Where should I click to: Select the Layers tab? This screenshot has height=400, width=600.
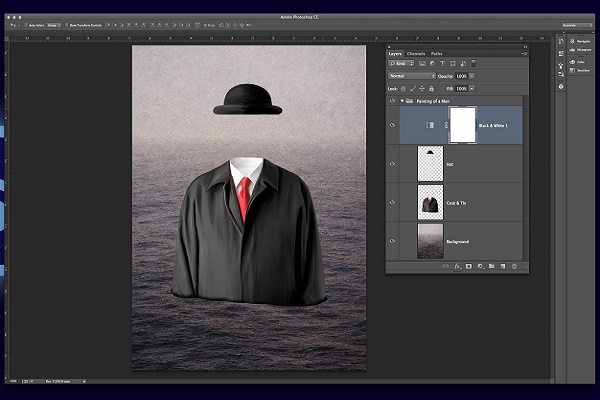point(395,54)
